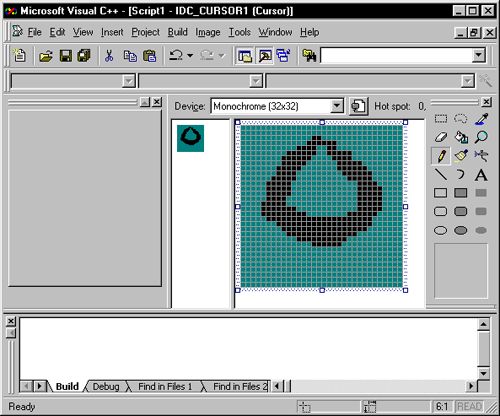Click the cursor preview thumbnail
This screenshot has height=416, width=500.
click(x=190, y=138)
